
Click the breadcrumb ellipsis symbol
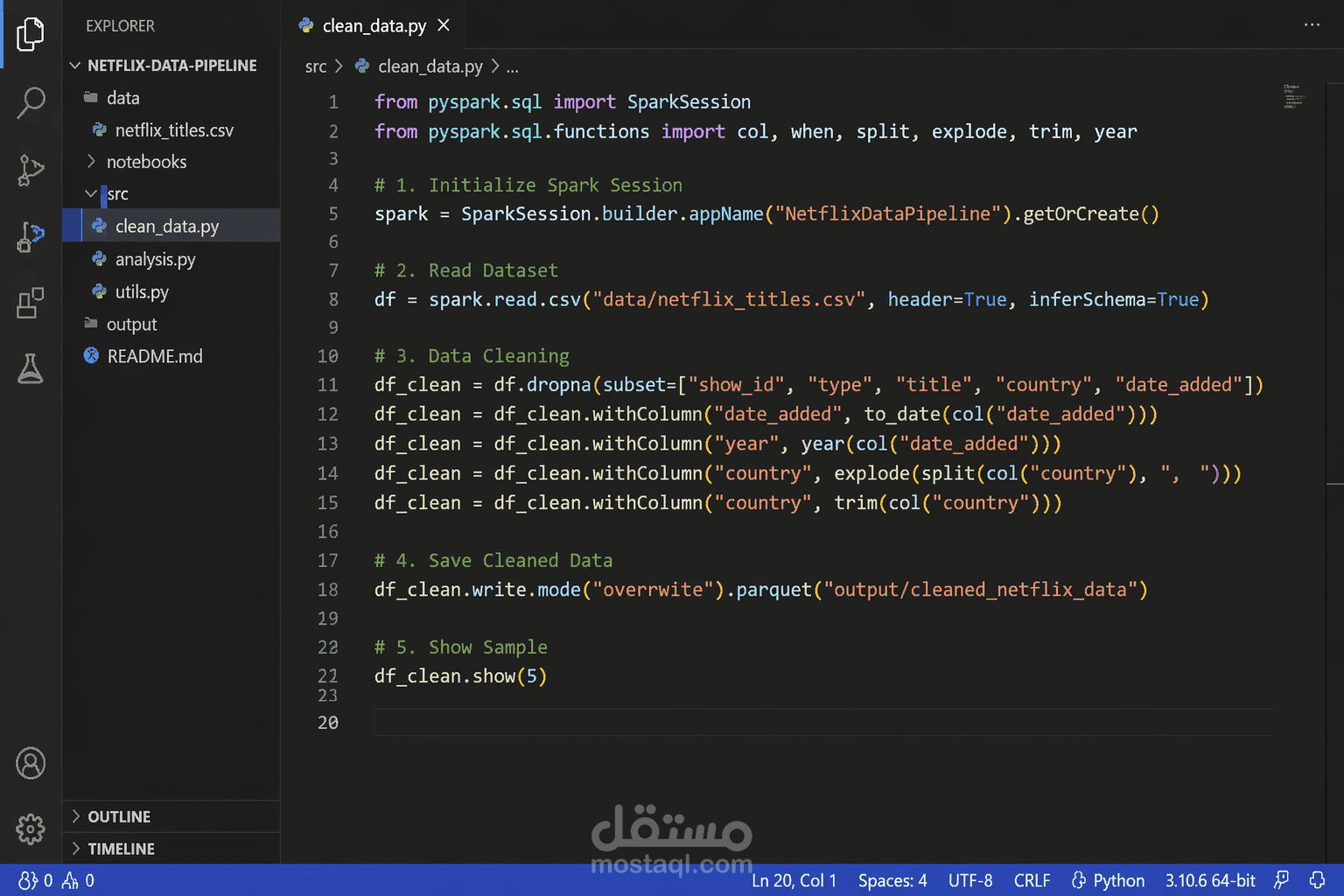[513, 66]
